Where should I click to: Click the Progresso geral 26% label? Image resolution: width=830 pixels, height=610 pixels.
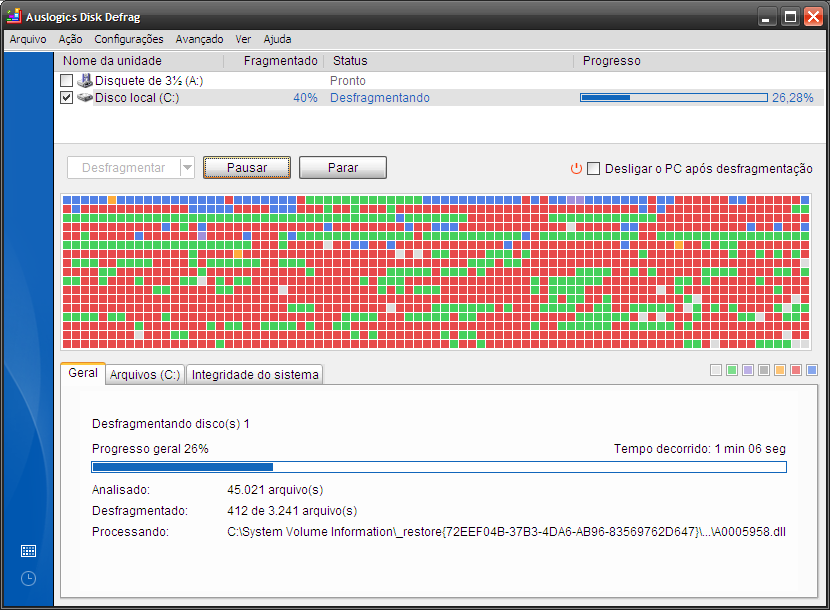[150, 449]
